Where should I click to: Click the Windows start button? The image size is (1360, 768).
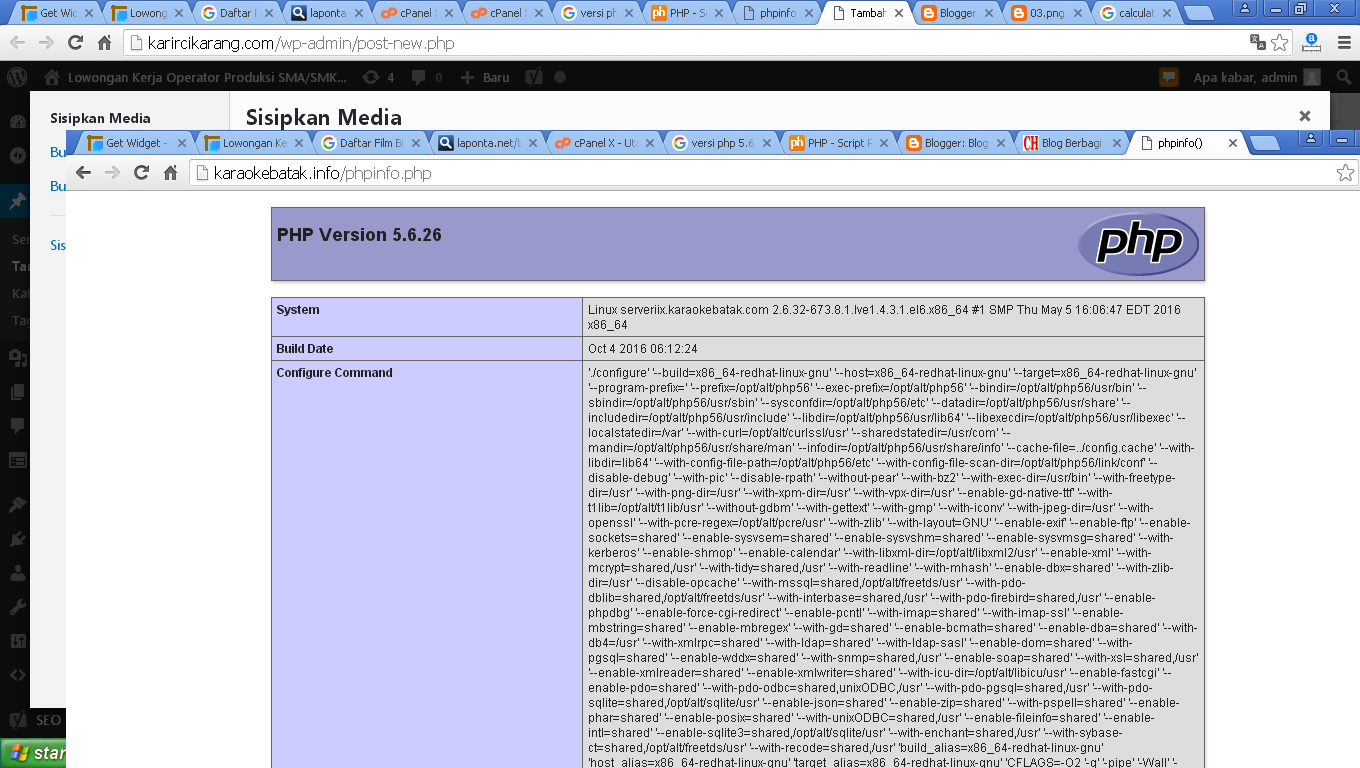click(33, 753)
